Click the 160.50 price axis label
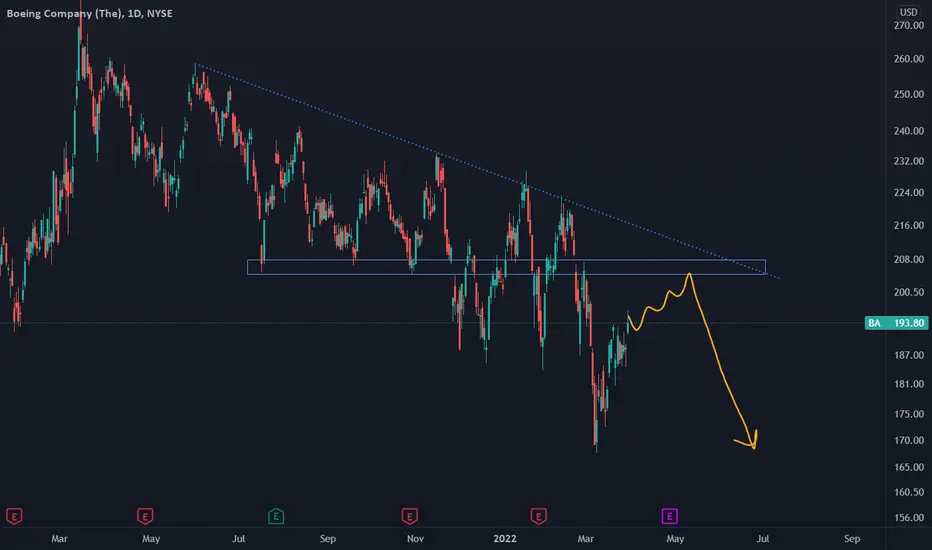 pos(909,492)
